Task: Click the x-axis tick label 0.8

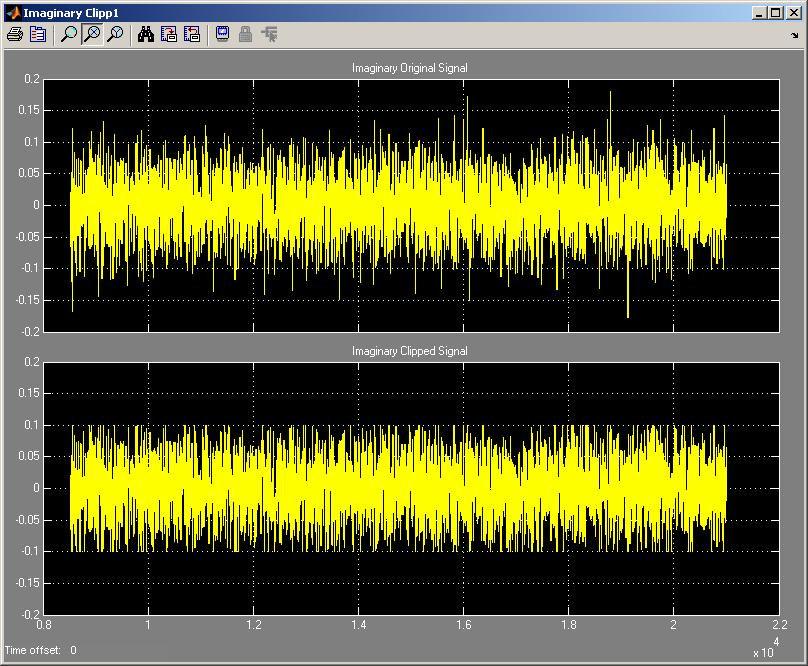Action: coord(44,625)
